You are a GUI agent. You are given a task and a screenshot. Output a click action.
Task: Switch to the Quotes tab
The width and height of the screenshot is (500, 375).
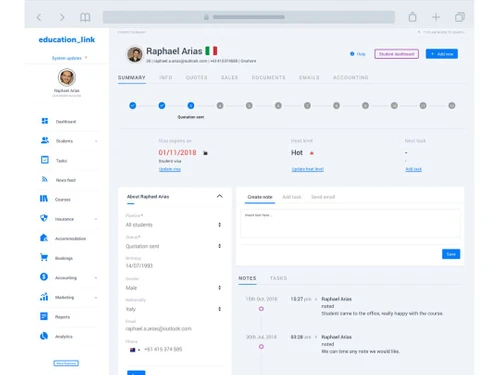tap(196, 77)
